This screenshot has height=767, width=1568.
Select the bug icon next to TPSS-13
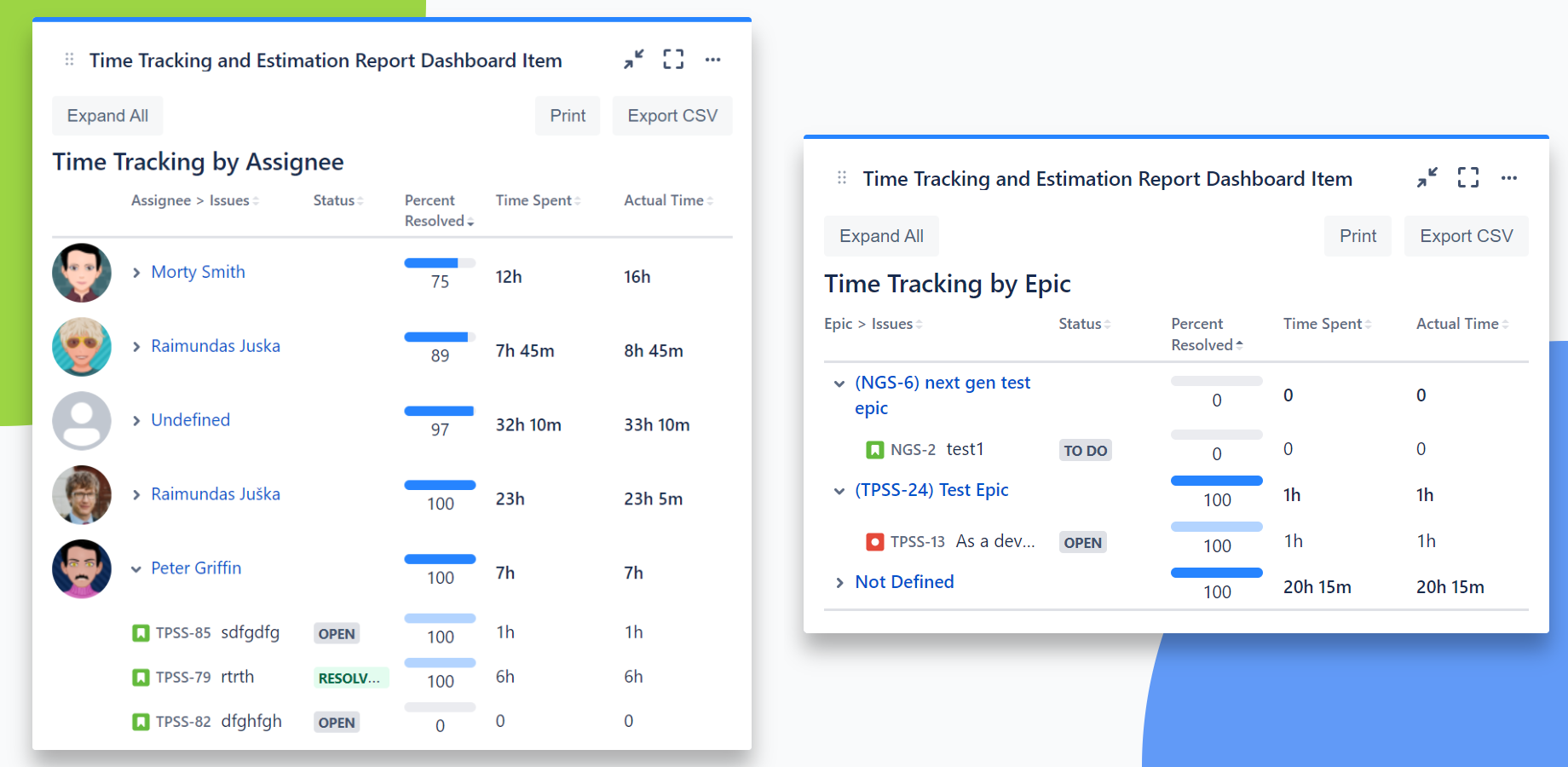click(x=875, y=541)
